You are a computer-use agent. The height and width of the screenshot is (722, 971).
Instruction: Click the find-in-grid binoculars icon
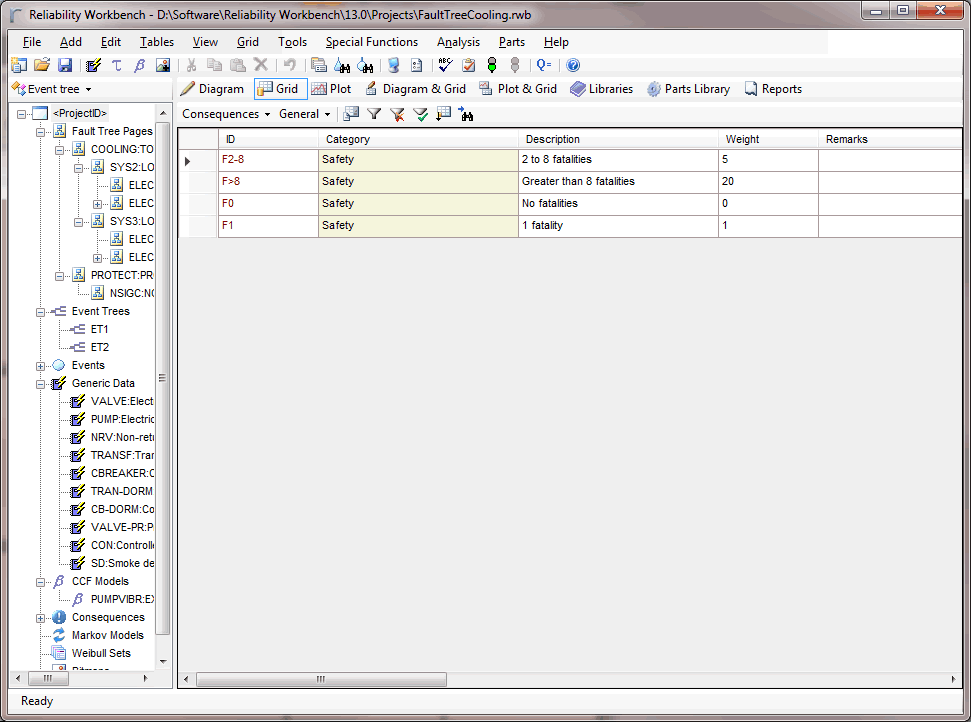click(467, 113)
